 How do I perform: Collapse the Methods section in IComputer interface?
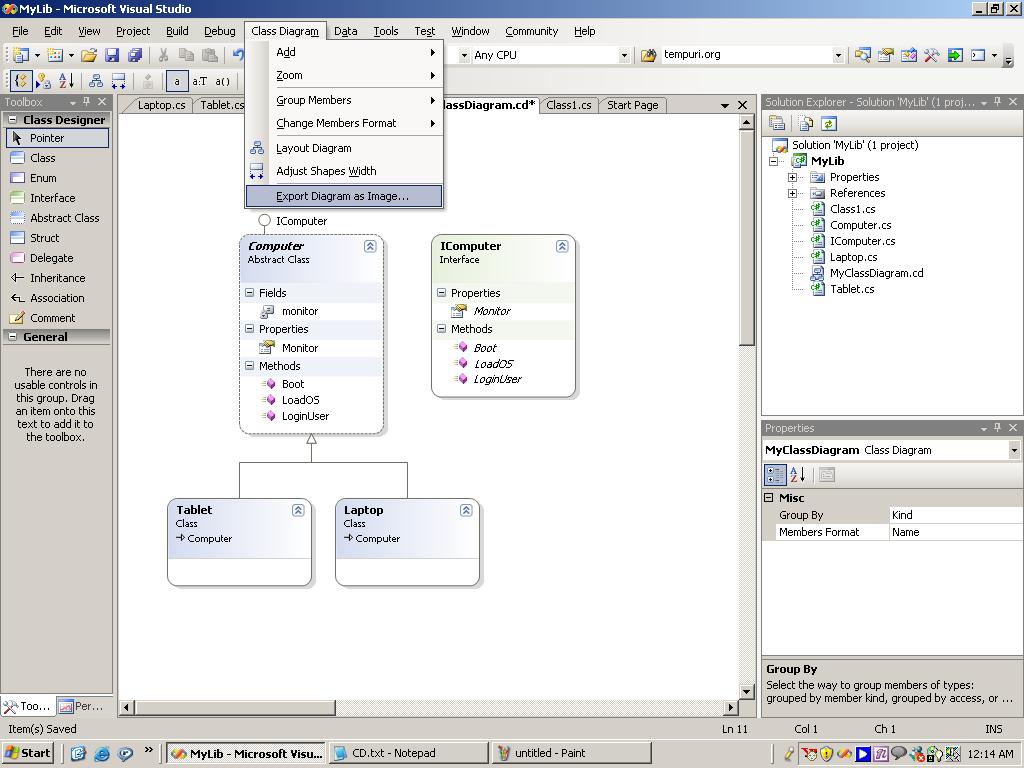pos(441,328)
